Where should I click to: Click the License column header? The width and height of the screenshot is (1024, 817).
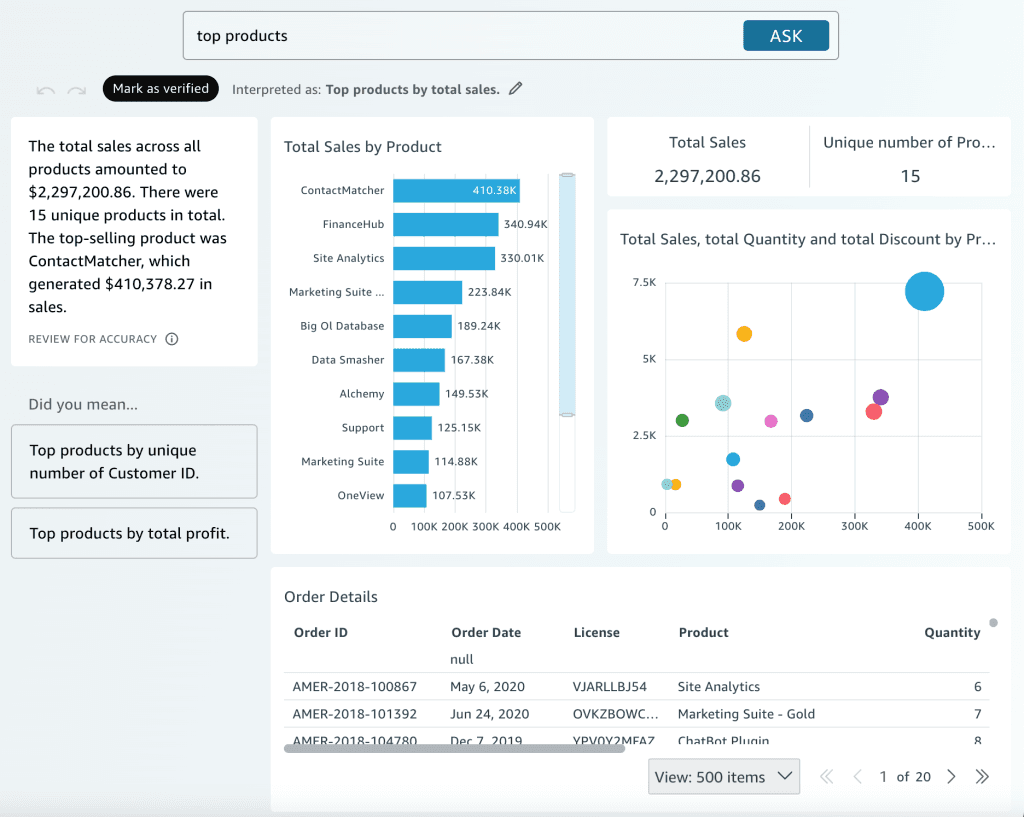[596, 632]
